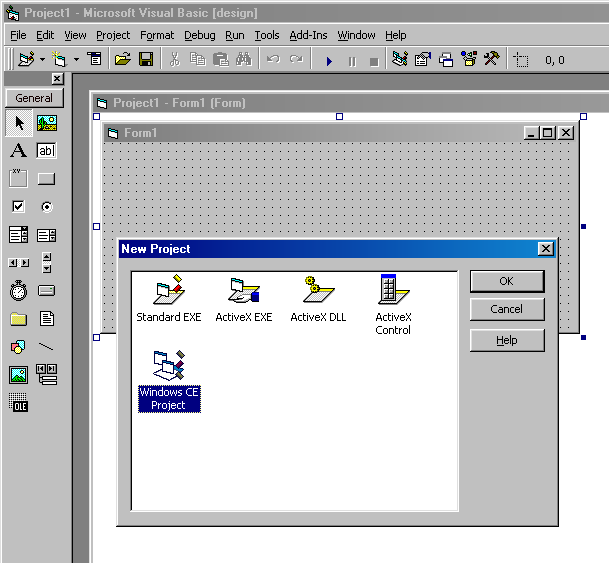Image resolution: width=609 pixels, height=563 pixels.
Task: Open the Format menu
Action: click(x=157, y=35)
